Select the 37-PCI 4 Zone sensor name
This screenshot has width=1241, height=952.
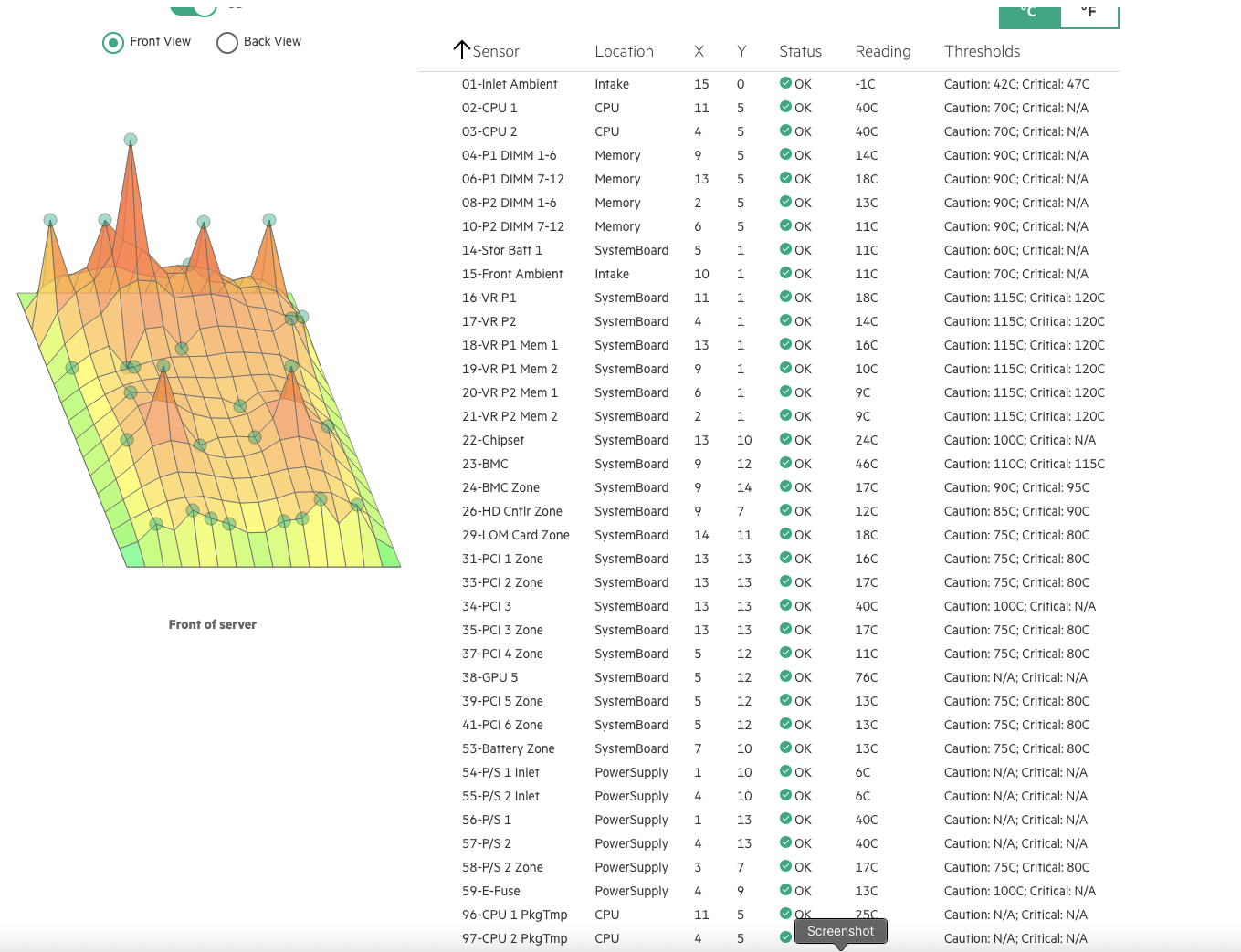(502, 654)
